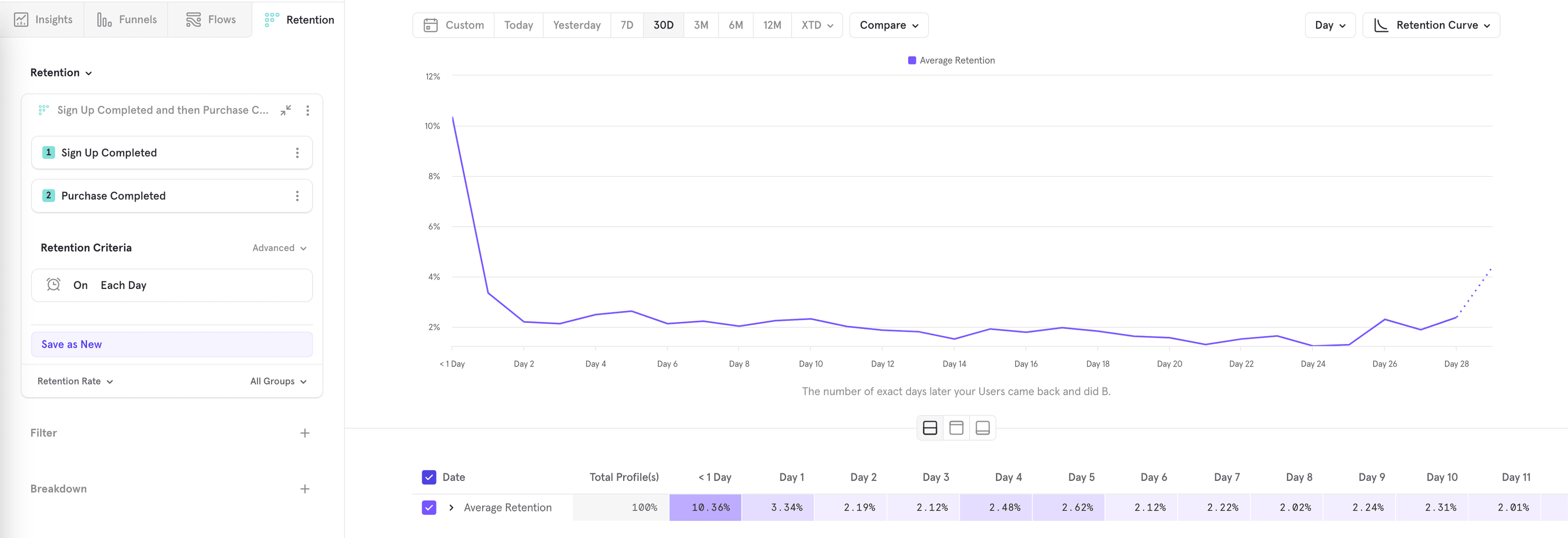Click Save as New
This screenshot has height=538, width=1568.
[71, 344]
